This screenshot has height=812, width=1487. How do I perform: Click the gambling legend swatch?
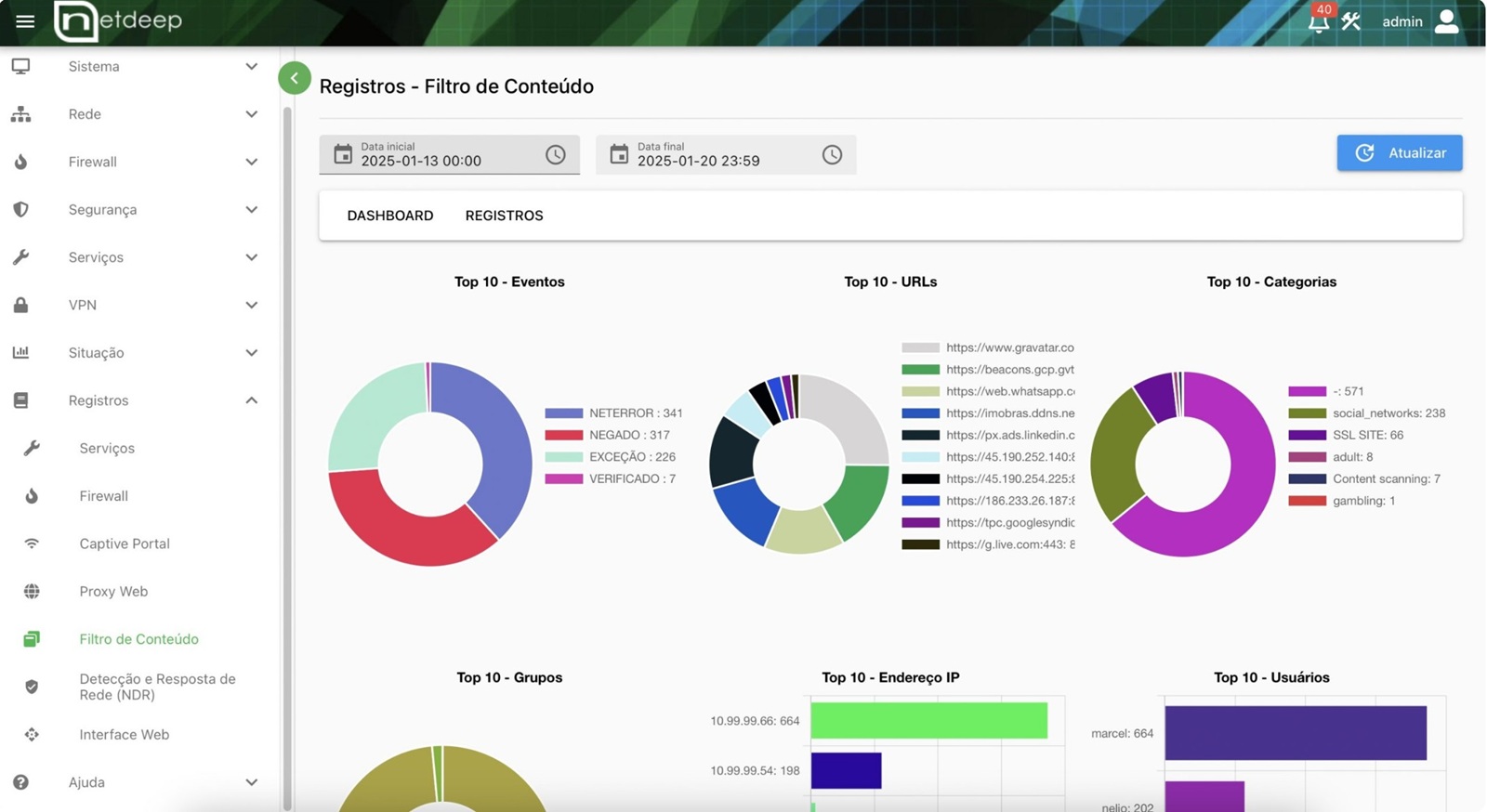pyautogui.click(x=1307, y=501)
